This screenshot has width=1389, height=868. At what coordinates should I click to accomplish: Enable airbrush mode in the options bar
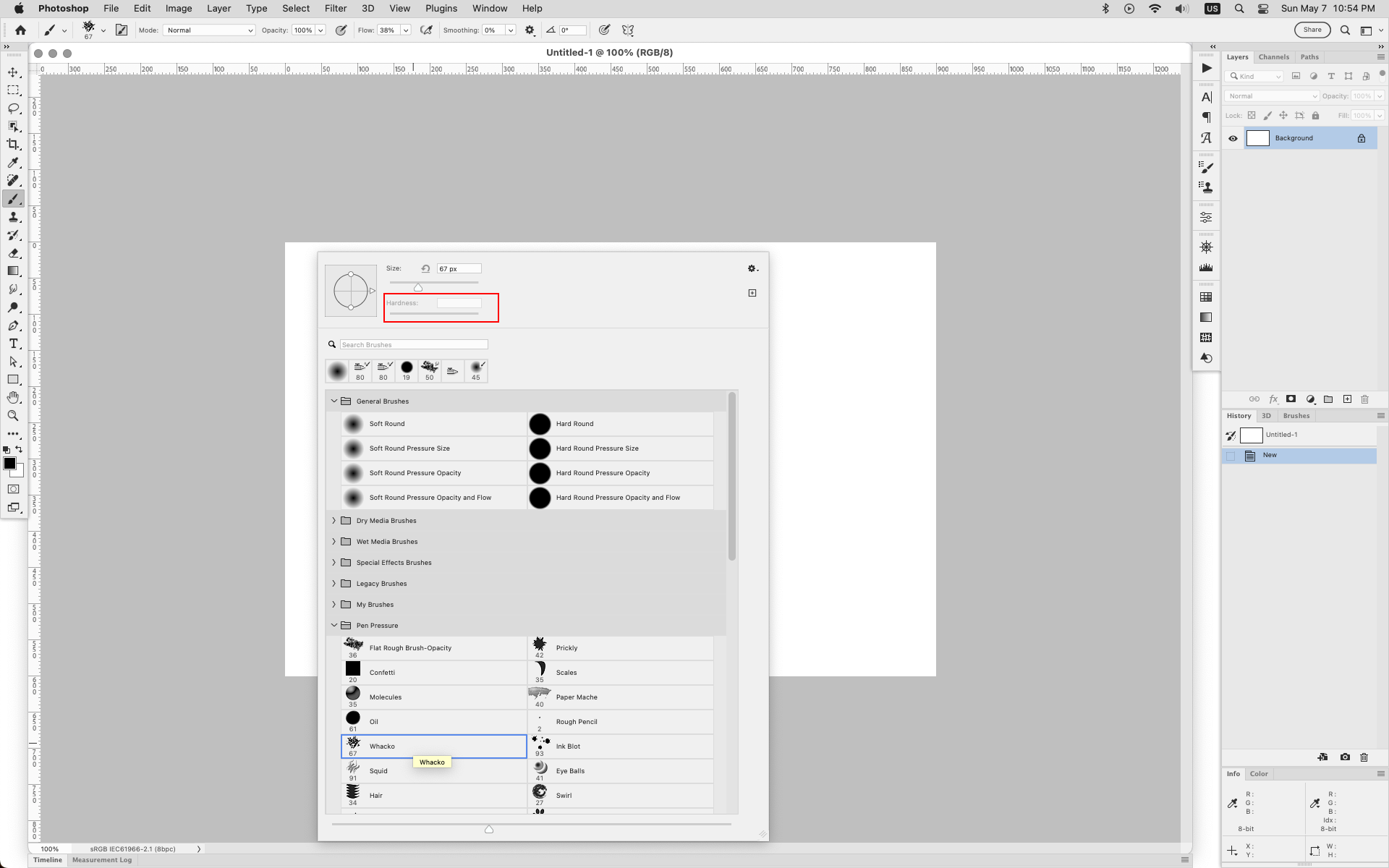click(426, 30)
